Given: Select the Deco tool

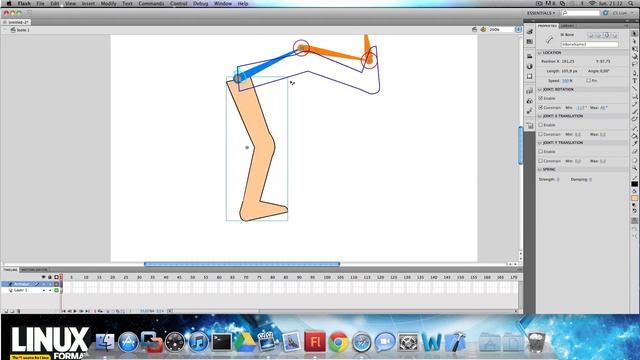Looking at the screenshot, I should [x=634, y=119].
